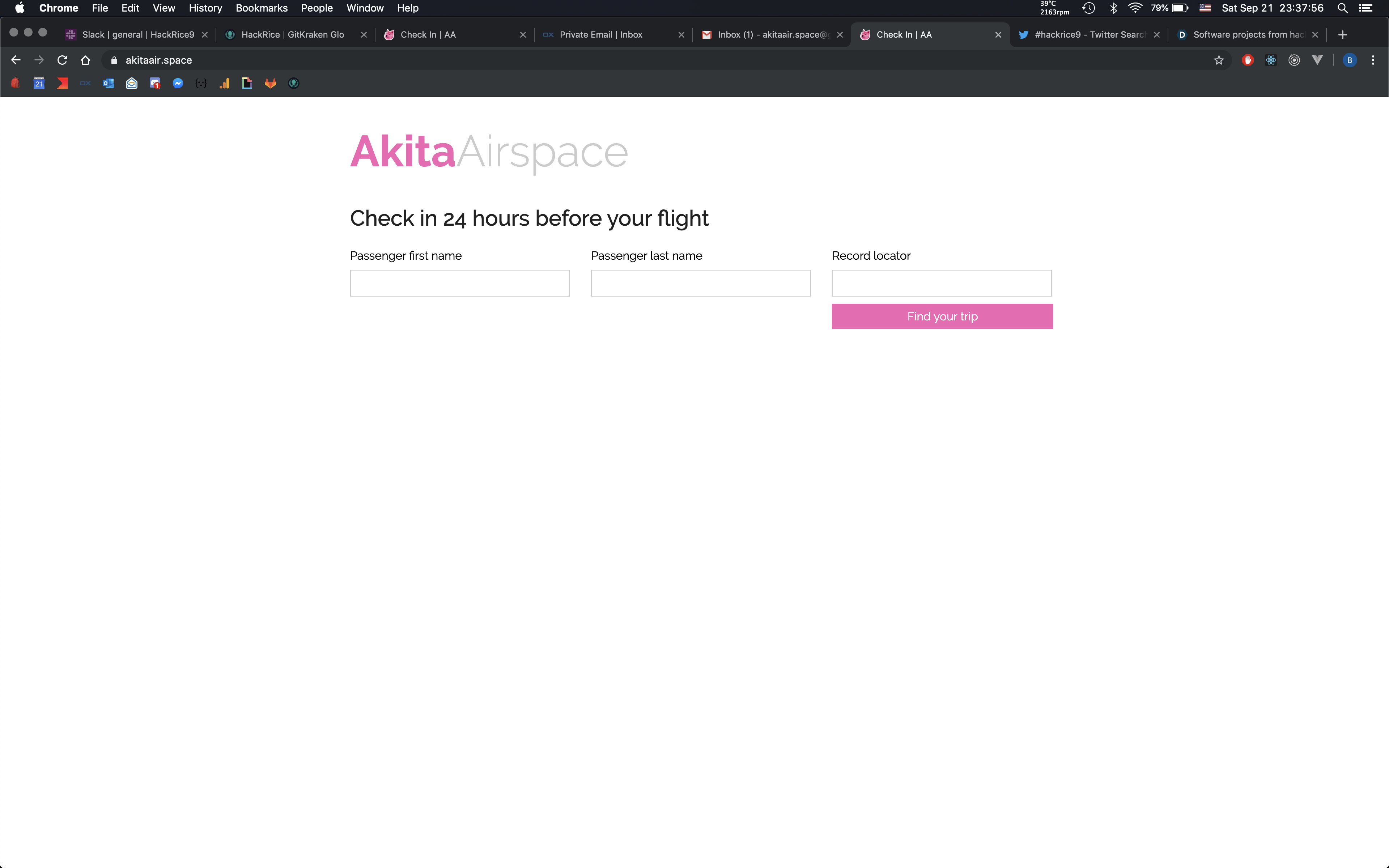Screen dimensions: 1389x868
Task: Open the React Developer Tools extension
Action: coord(1271,60)
